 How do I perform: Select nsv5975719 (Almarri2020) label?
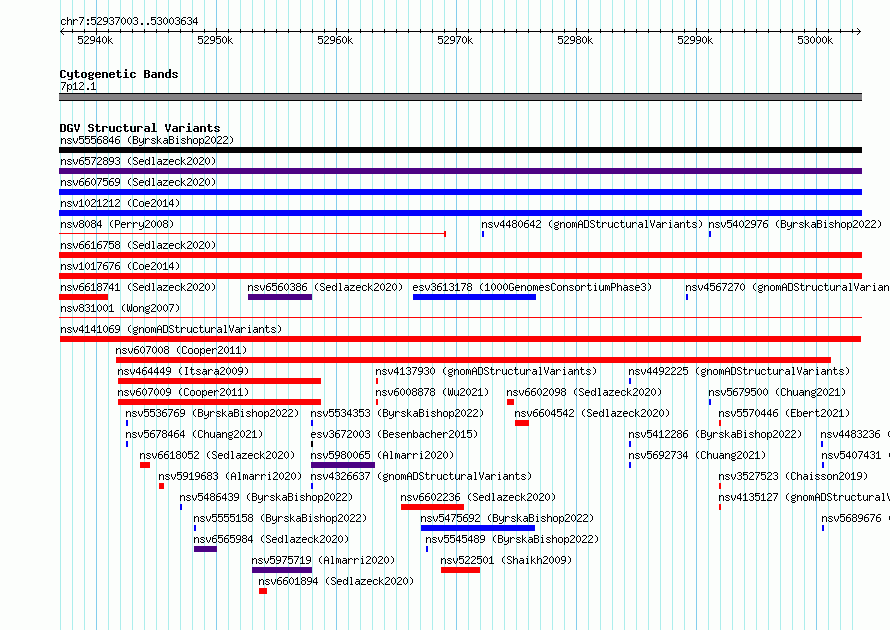tap(324, 560)
